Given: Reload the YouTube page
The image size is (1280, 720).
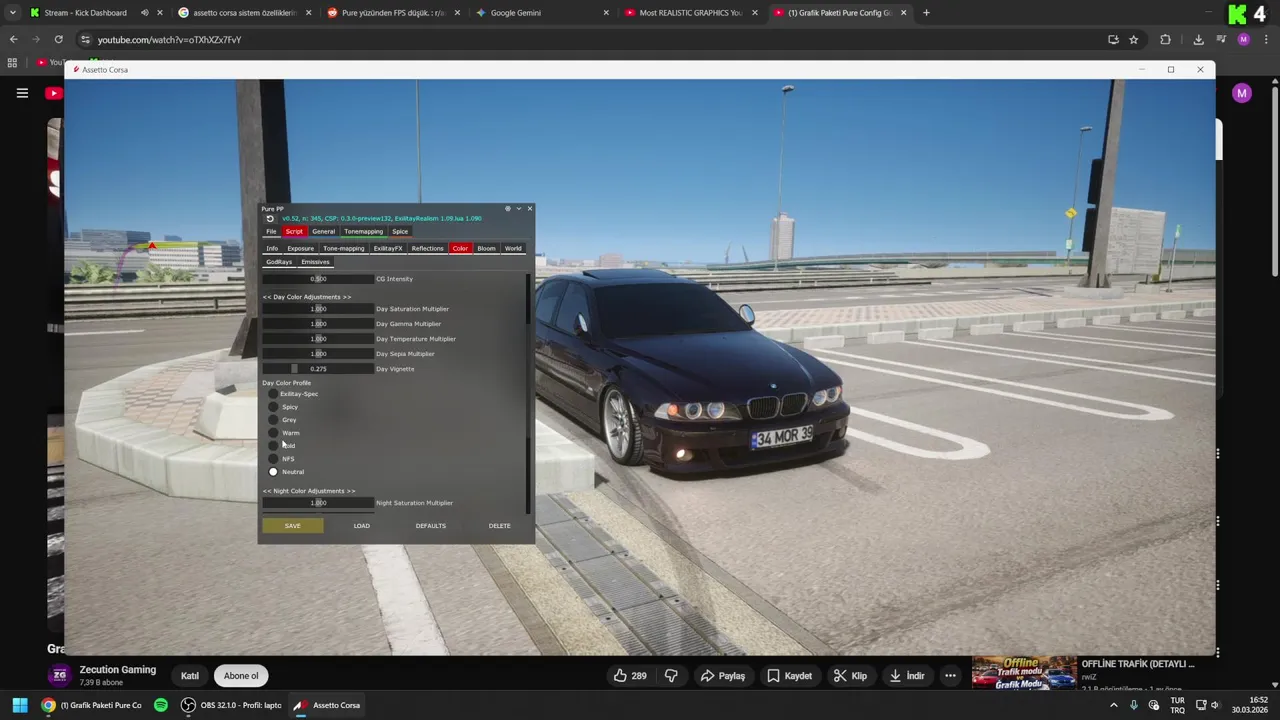Looking at the screenshot, I should (x=58, y=40).
